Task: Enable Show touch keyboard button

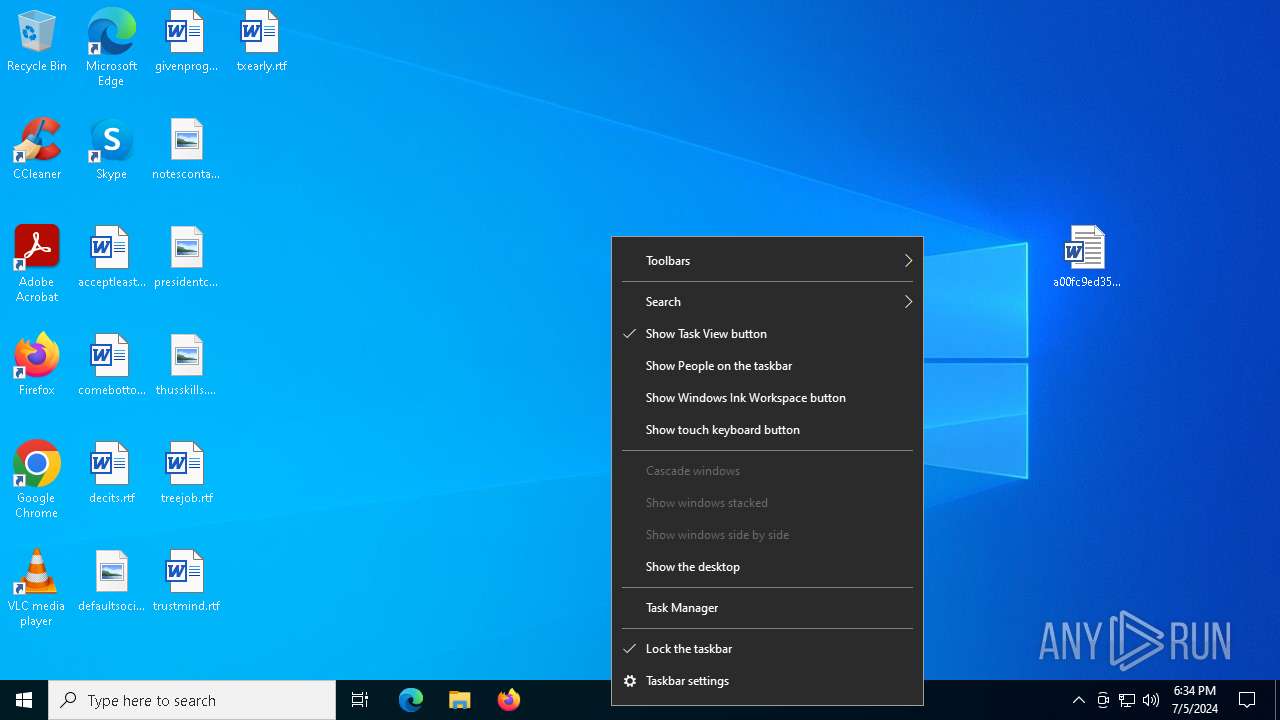Action: click(x=767, y=430)
